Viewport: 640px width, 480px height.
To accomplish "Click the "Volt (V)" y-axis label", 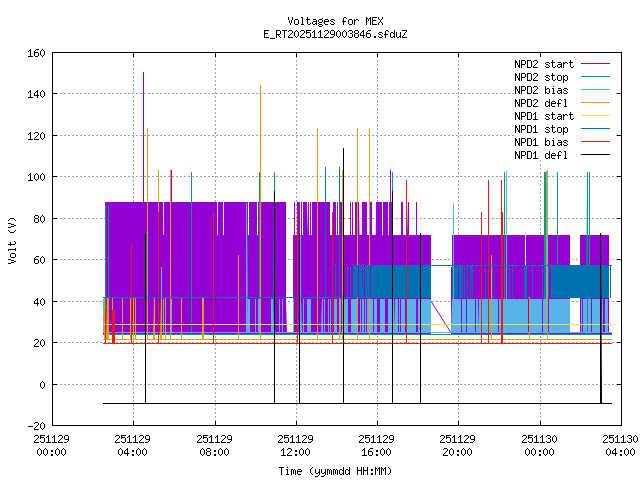I will coord(12,239).
